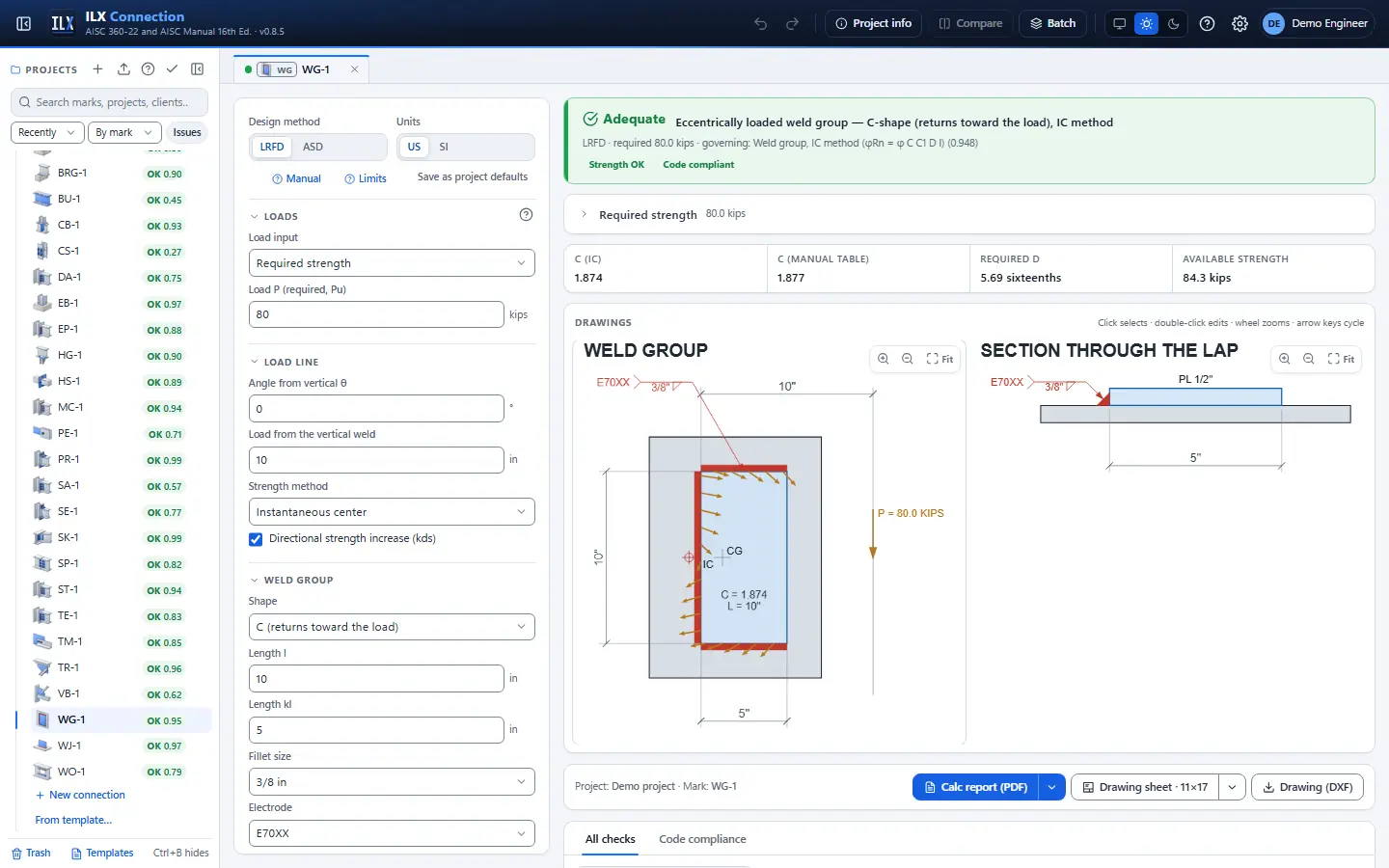1389x868 pixels.
Task: Open Calc report options arrow
Action: pyautogui.click(x=1052, y=787)
